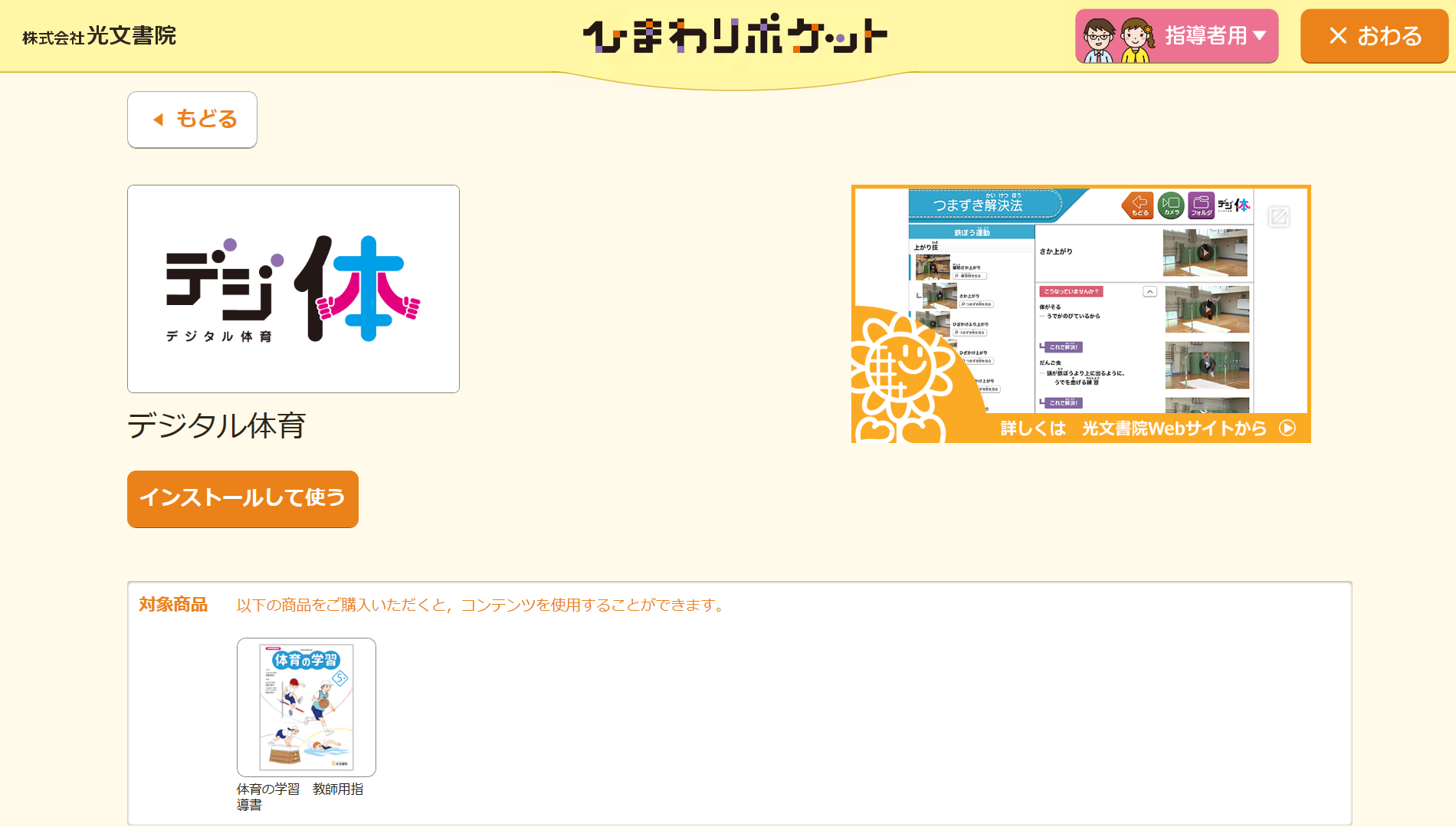Click the 株式会社光文書院 company logo

tap(100, 36)
